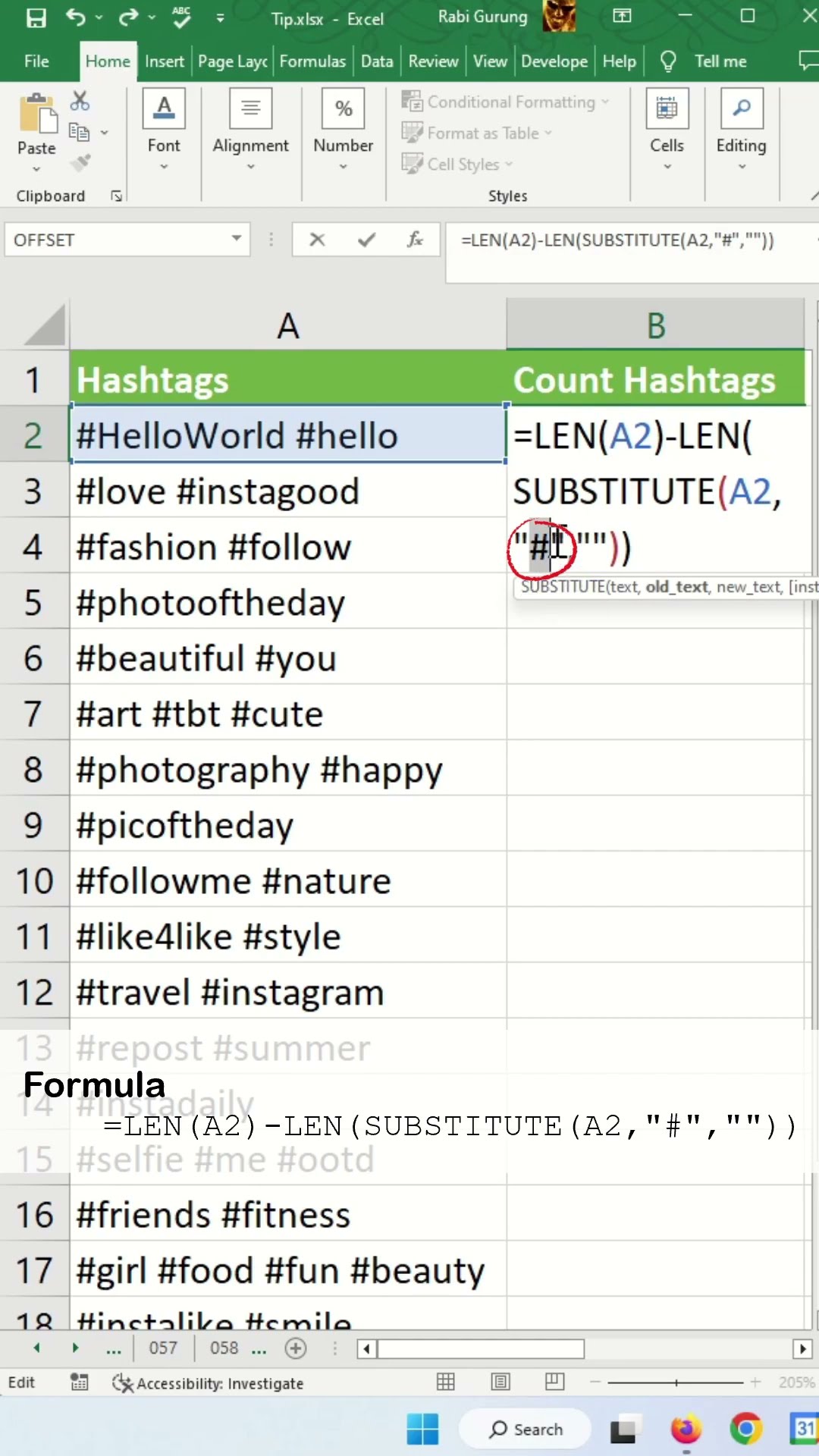Cancel formula entry with X icon

(x=317, y=240)
